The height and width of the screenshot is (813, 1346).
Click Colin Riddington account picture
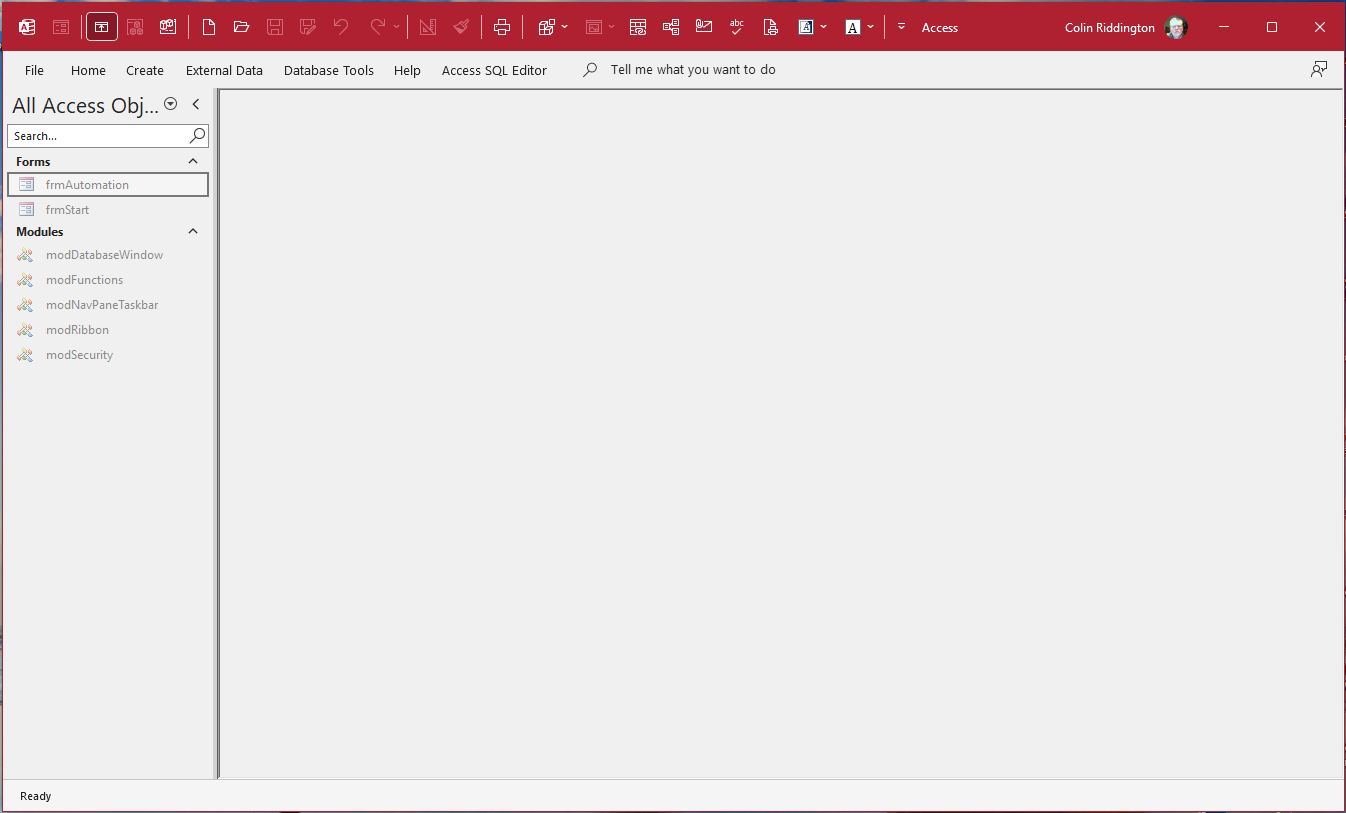pyautogui.click(x=1176, y=27)
